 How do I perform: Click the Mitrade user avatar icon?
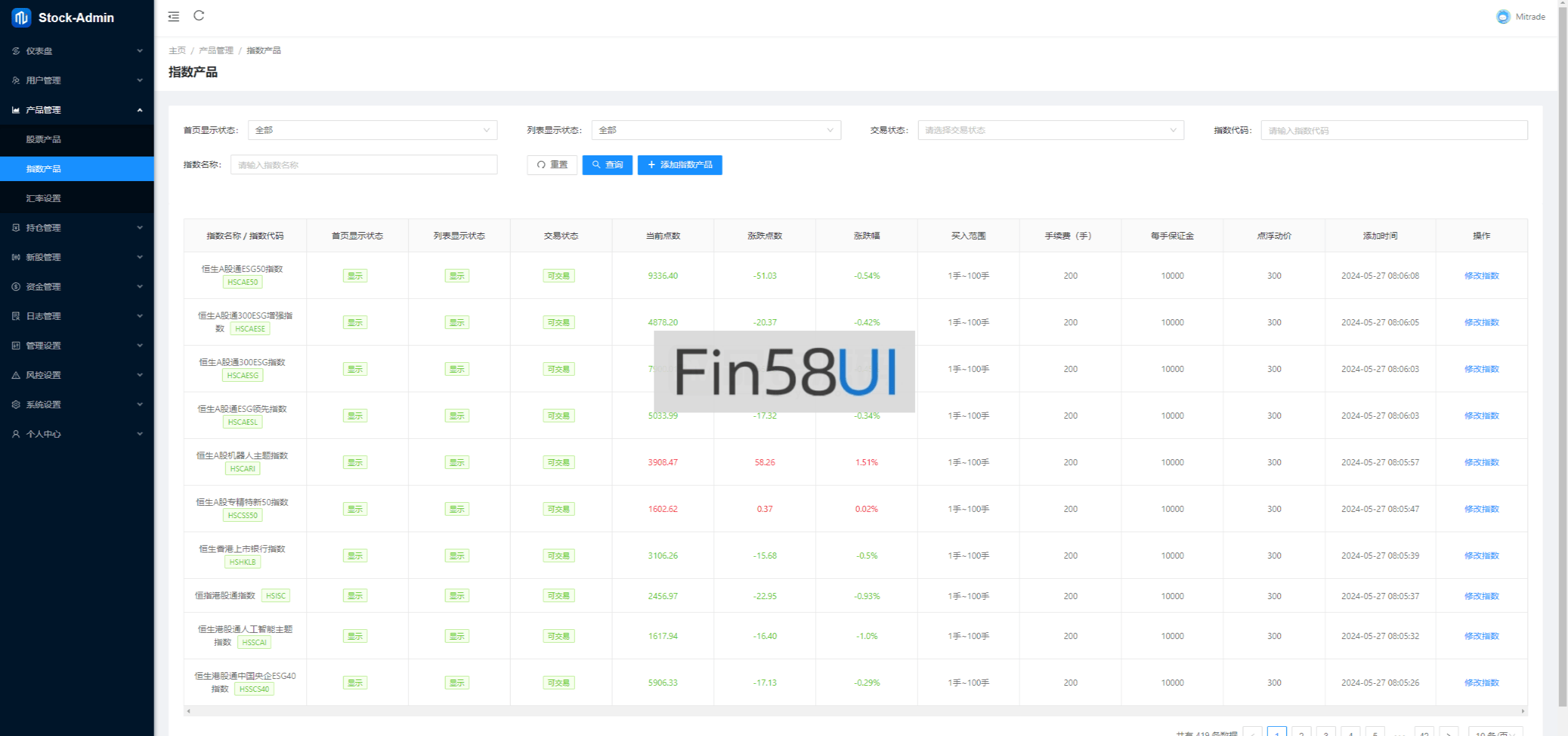click(1503, 17)
